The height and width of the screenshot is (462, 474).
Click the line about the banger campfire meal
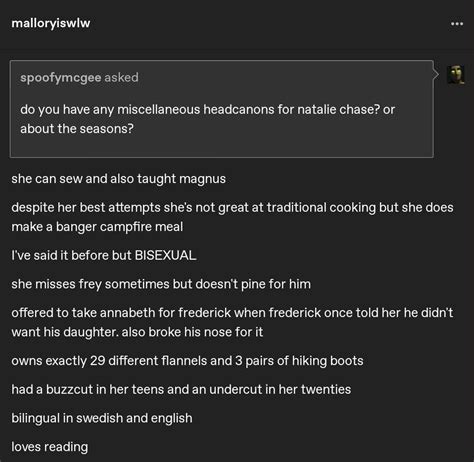pyautogui.click(x=232, y=217)
